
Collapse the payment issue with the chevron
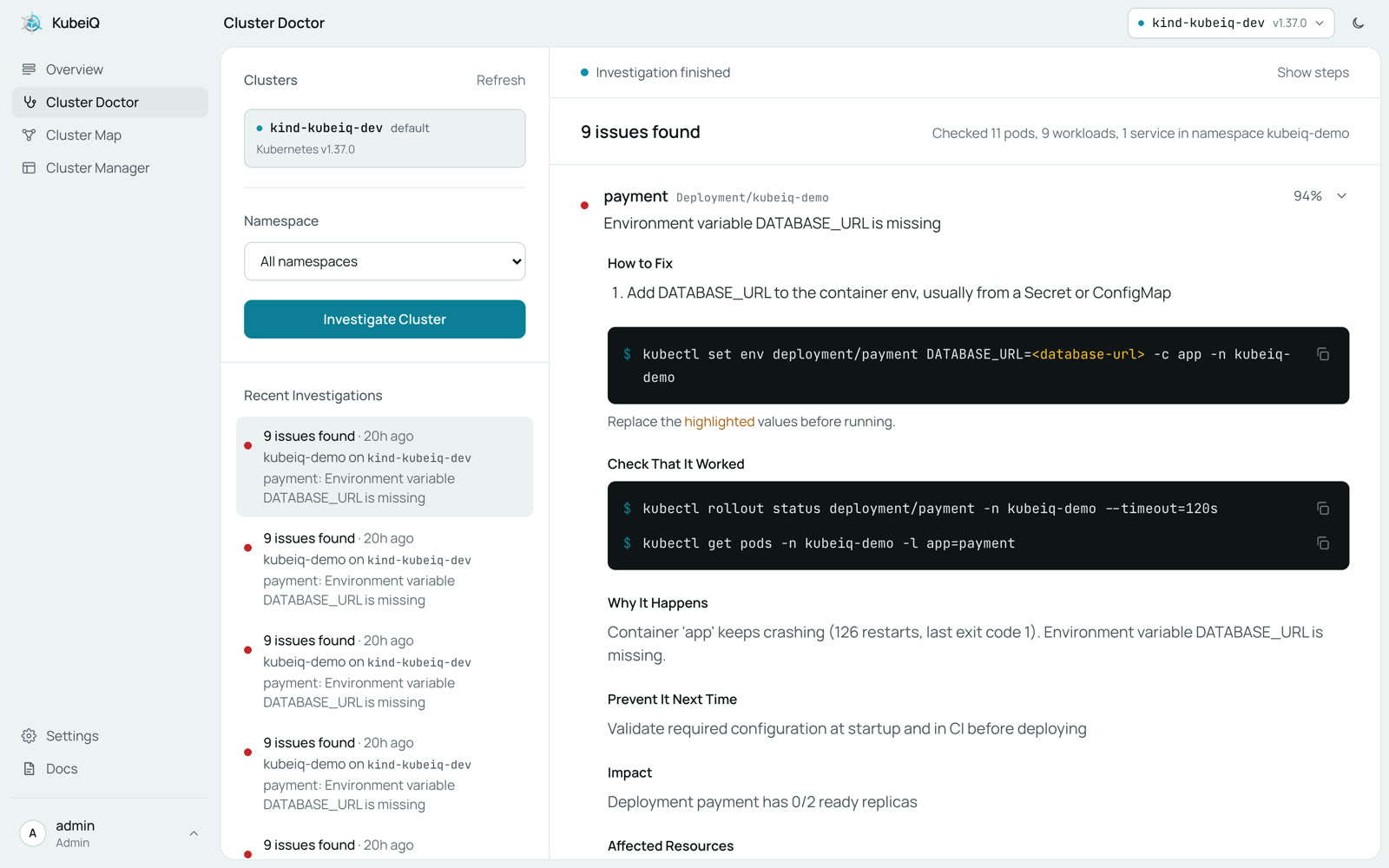pyautogui.click(x=1342, y=196)
